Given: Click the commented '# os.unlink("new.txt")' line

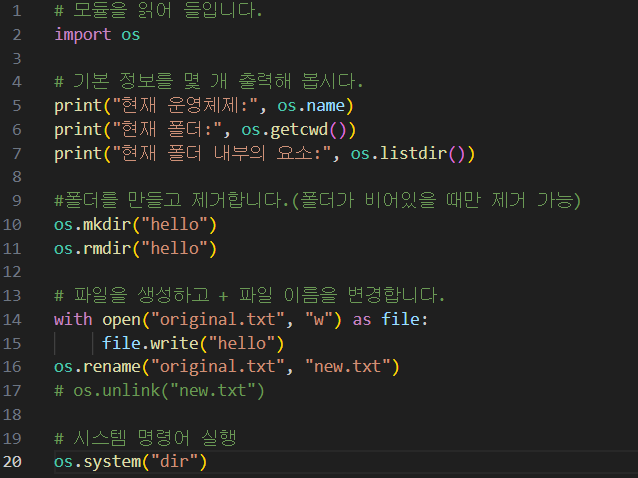Looking at the screenshot, I should pos(160,391).
